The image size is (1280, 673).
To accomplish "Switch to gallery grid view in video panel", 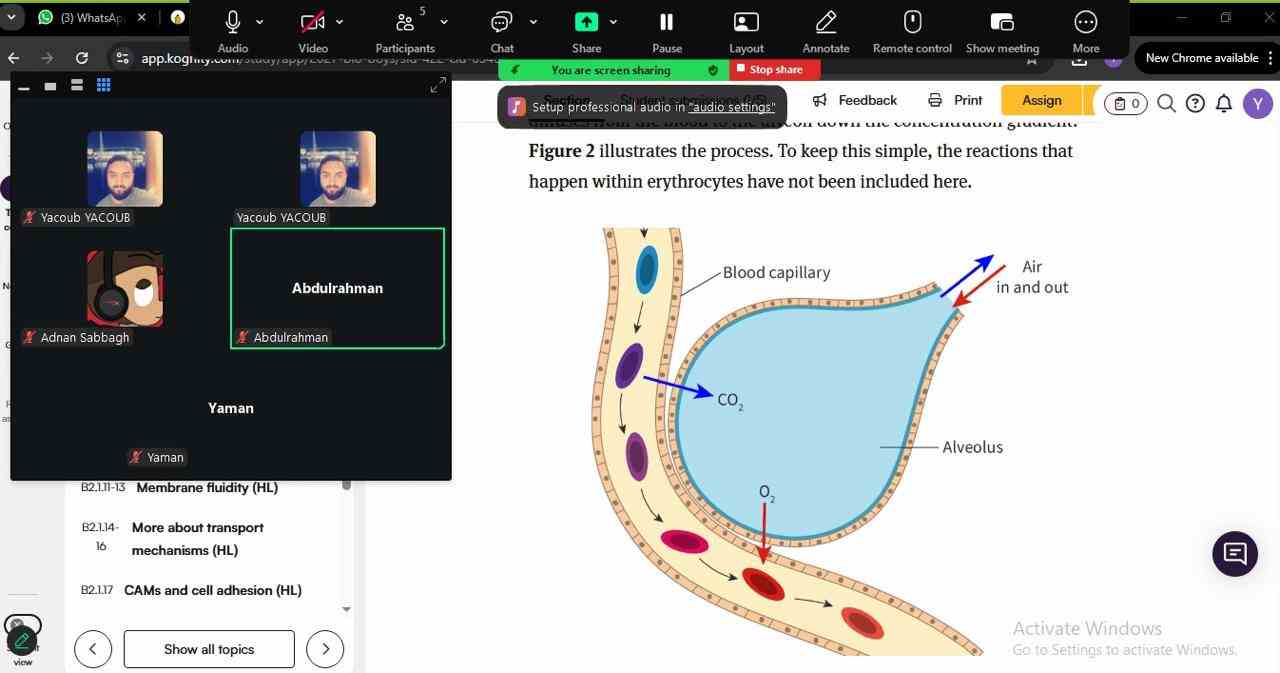I will coord(103,85).
